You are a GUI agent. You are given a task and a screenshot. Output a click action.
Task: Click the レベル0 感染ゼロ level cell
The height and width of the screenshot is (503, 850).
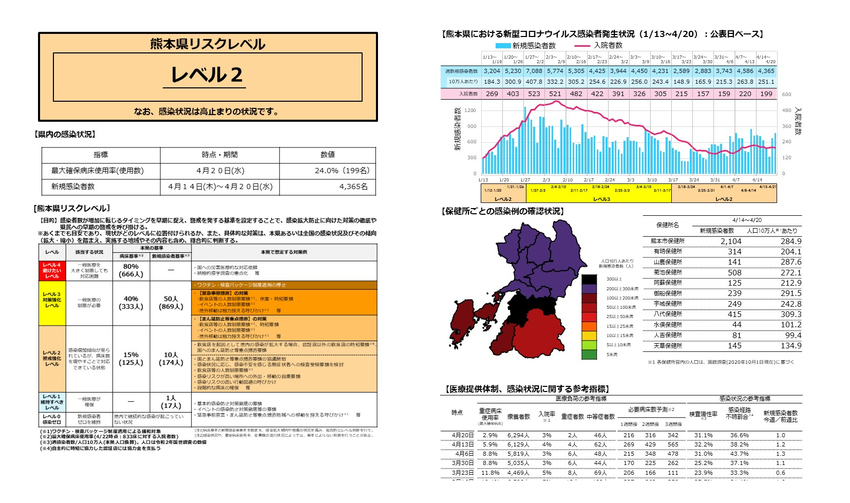pyautogui.click(x=52, y=419)
